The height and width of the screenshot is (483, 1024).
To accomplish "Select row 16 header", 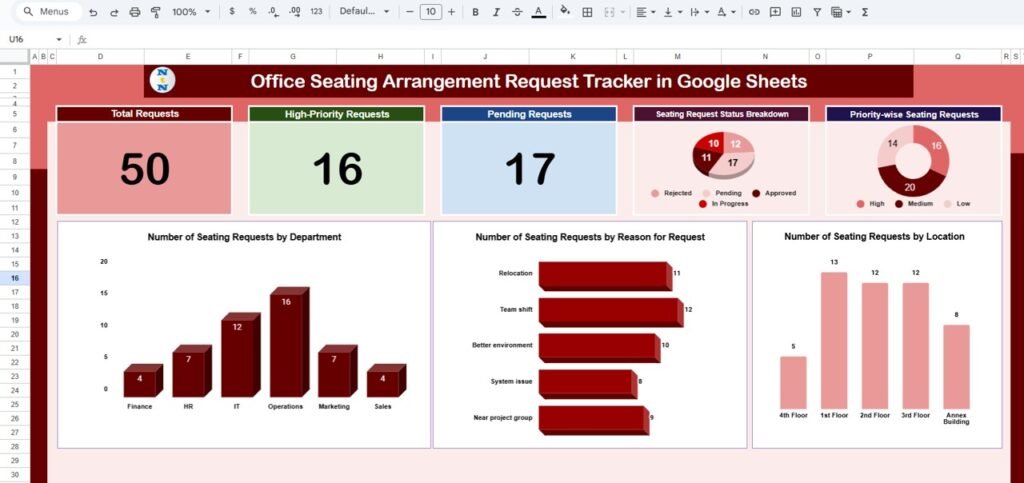I will 14,278.
